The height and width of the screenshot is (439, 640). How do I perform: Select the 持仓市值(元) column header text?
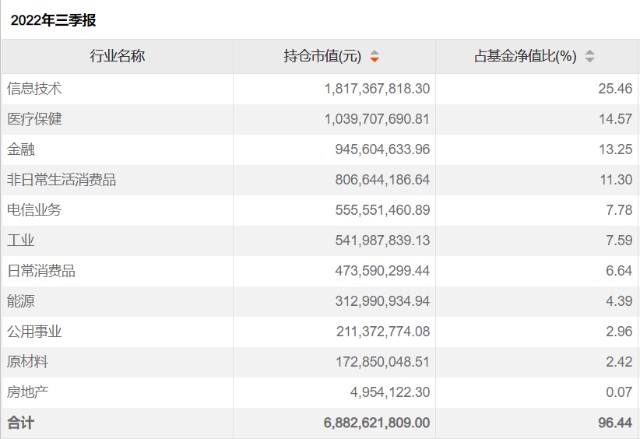tap(322, 56)
